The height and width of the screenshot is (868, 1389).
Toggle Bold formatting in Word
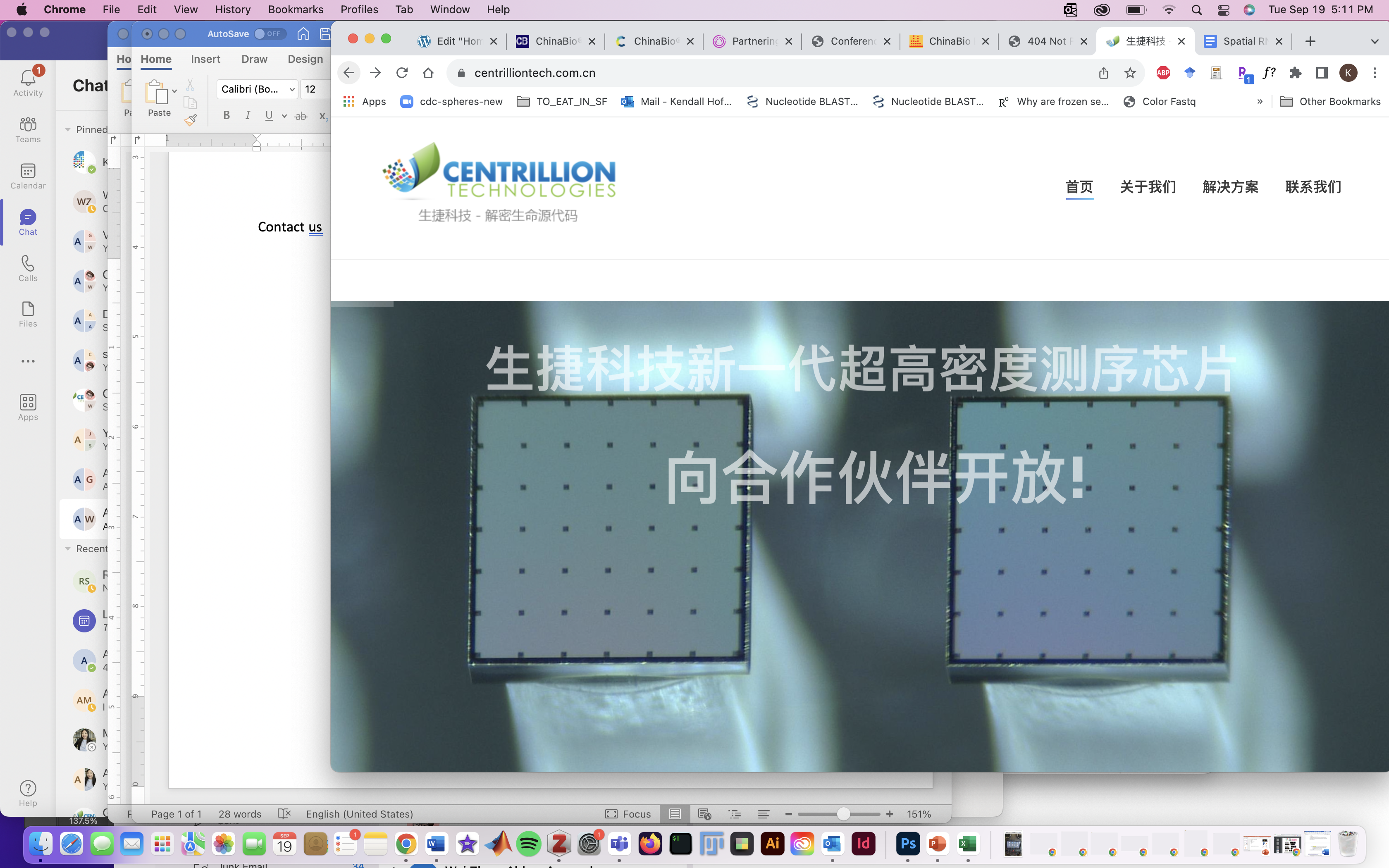coord(227,115)
